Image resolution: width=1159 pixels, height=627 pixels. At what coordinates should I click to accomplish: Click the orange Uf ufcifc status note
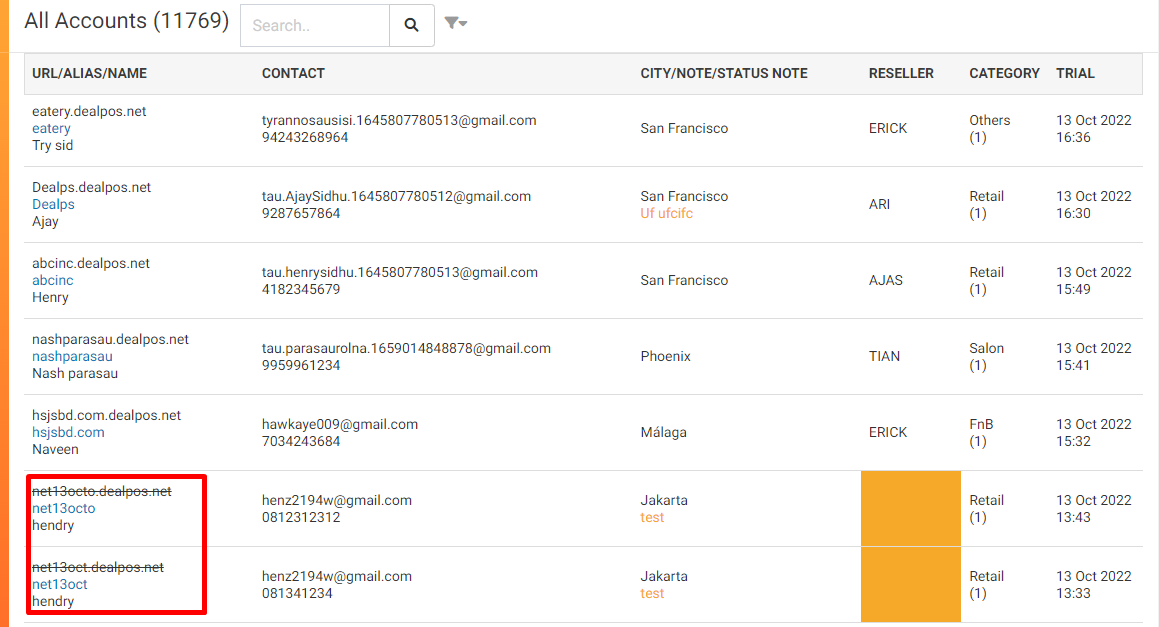667,214
